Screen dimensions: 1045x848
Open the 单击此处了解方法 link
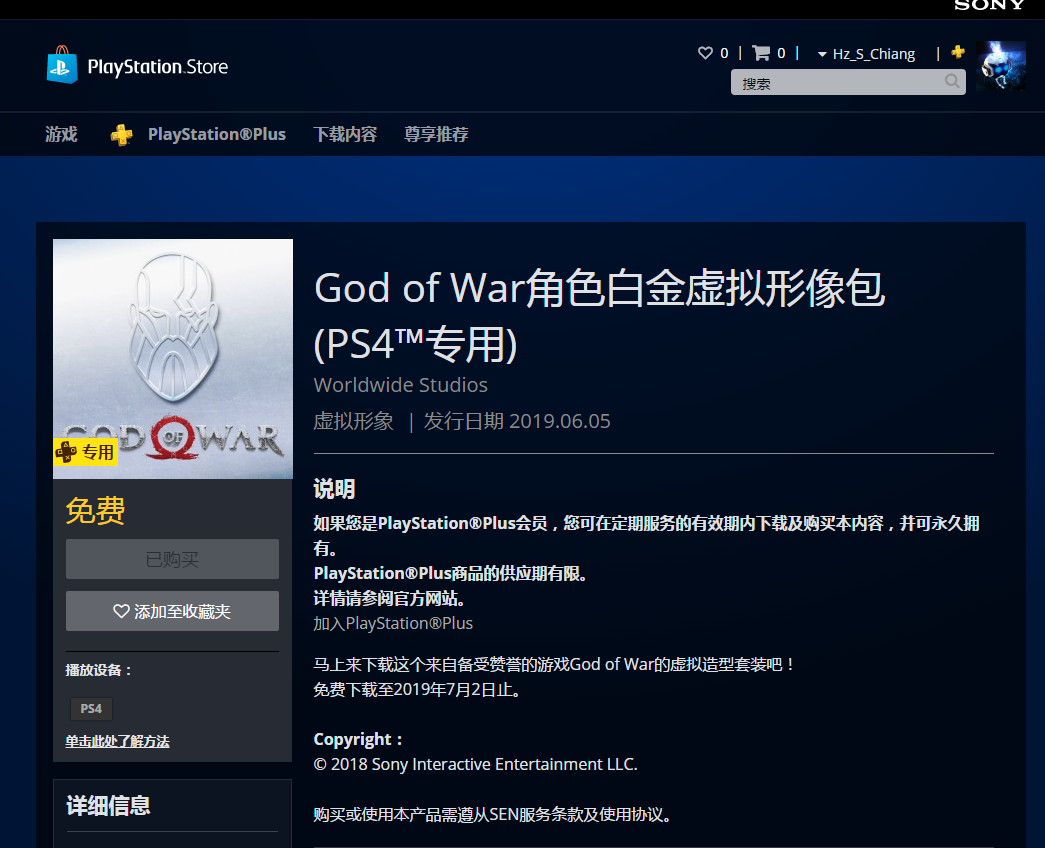click(117, 741)
